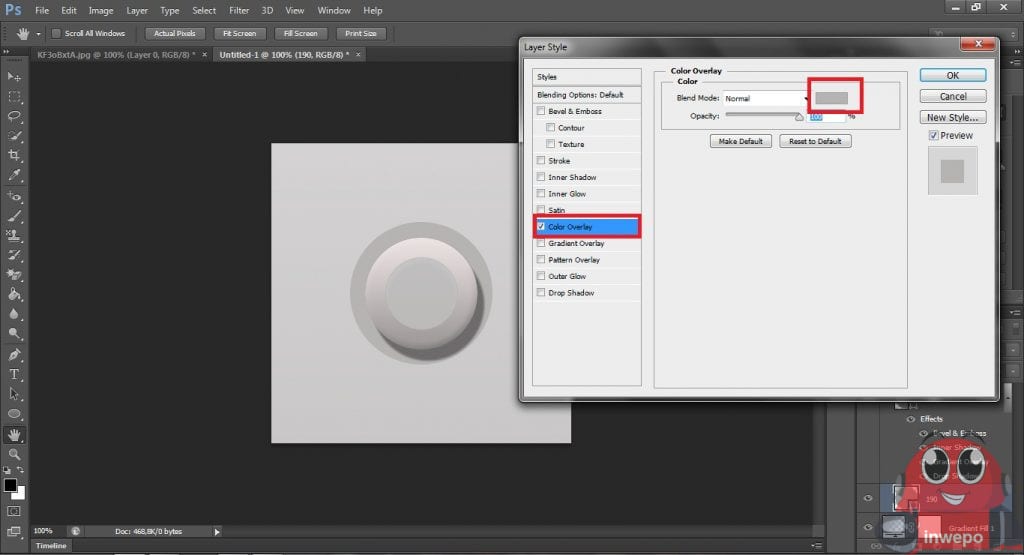Open the Blend Mode dropdown
The width and height of the screenshot is (1024, 555).
[x=766, y=98]
